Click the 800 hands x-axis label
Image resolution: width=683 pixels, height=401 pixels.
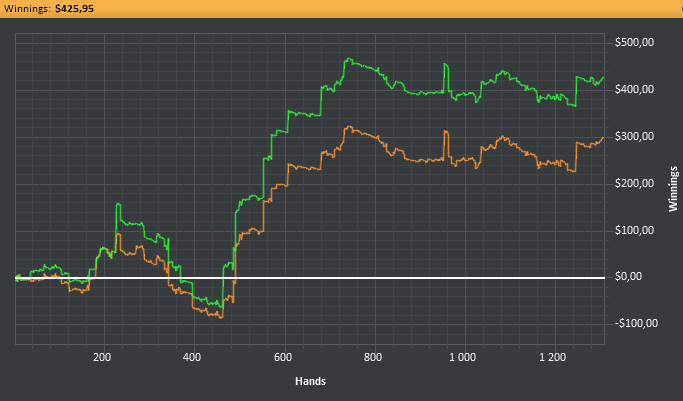[x=373, y=357]
